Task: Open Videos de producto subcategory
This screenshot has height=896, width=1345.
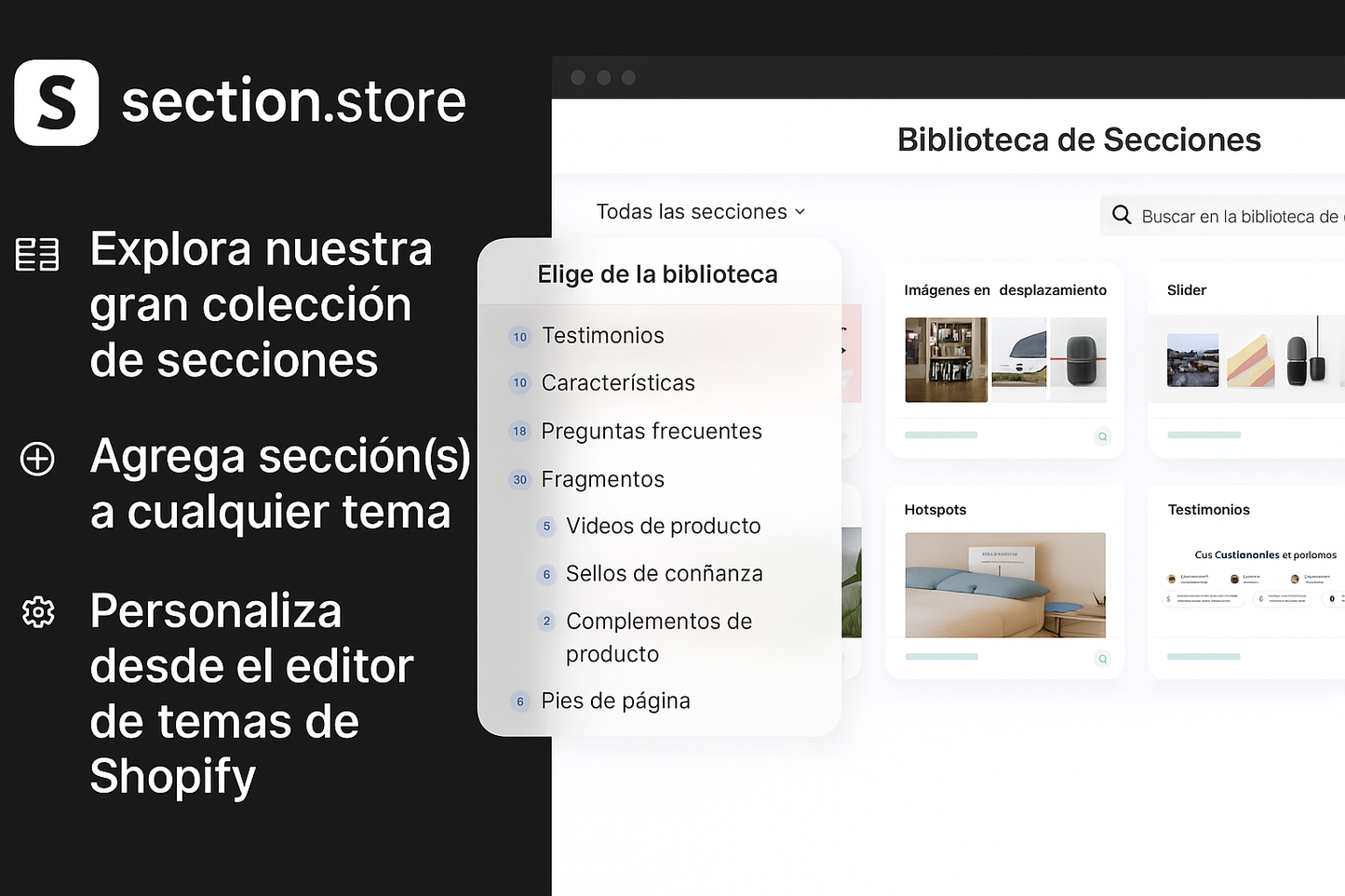Action: pos(663,527)
